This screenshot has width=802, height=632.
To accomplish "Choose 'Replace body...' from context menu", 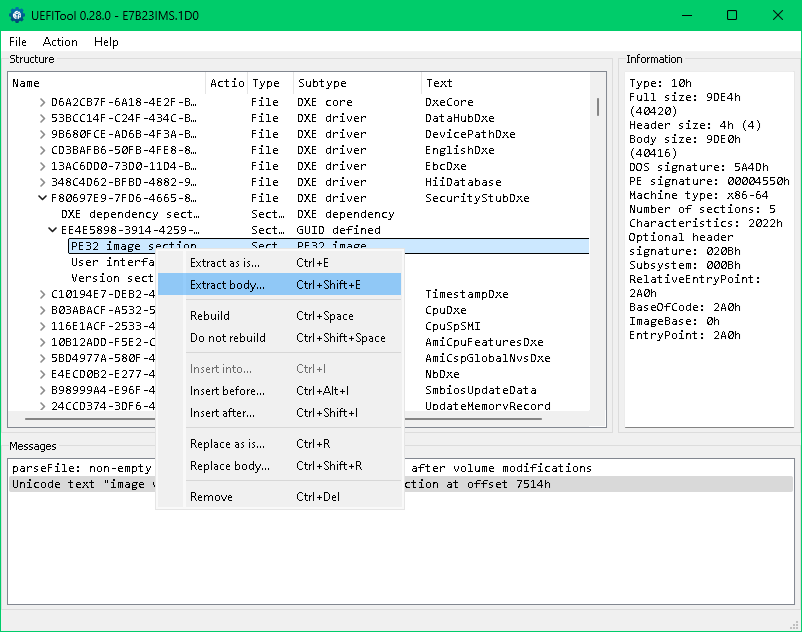I will click(279, 466).
